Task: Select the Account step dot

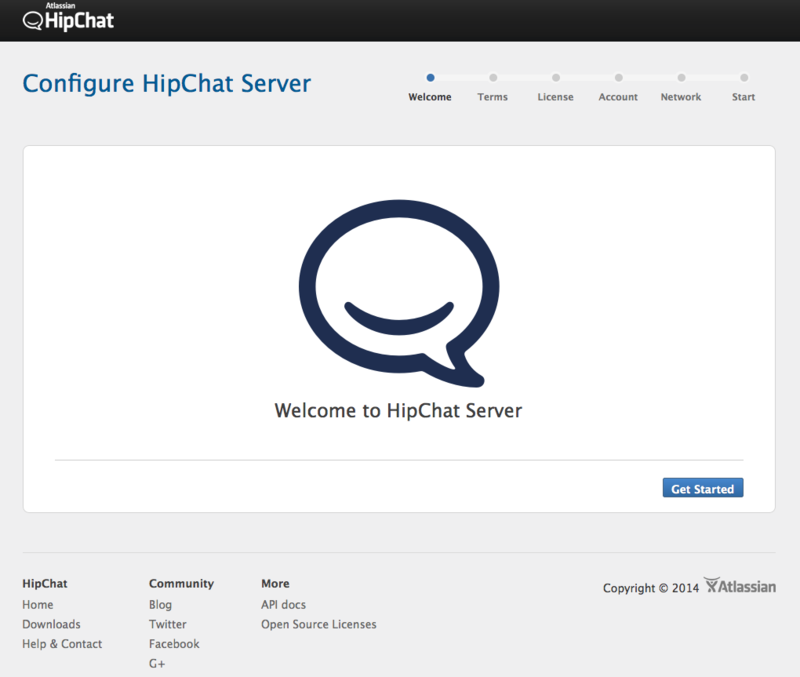Action: (618, 78)
